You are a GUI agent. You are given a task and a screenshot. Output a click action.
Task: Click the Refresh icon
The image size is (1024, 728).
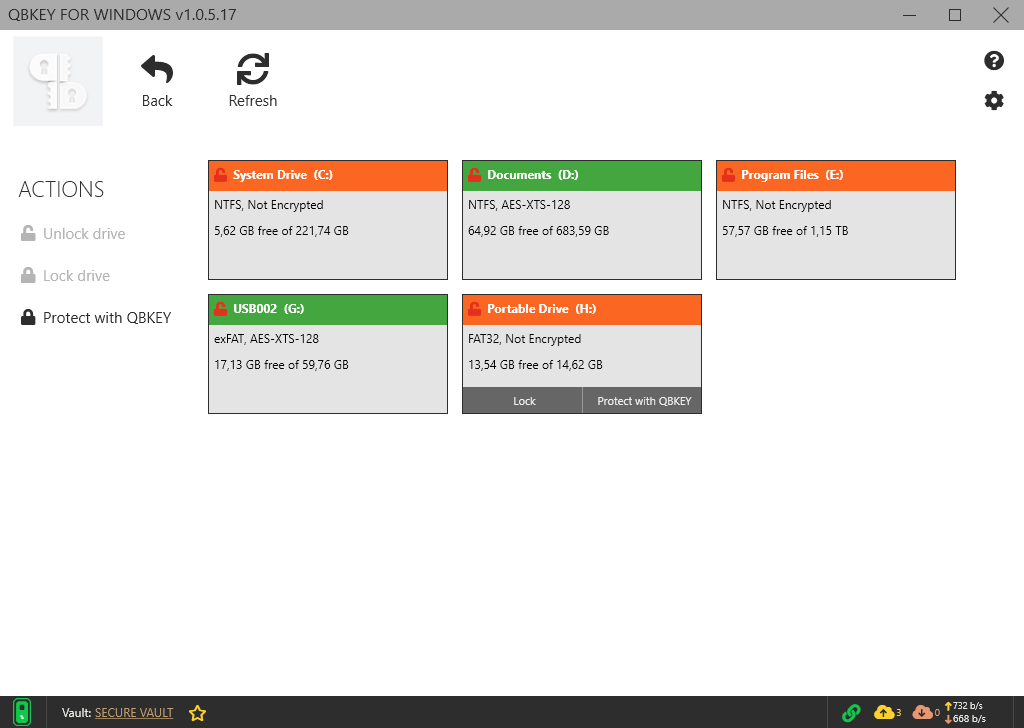pos(253,69)
